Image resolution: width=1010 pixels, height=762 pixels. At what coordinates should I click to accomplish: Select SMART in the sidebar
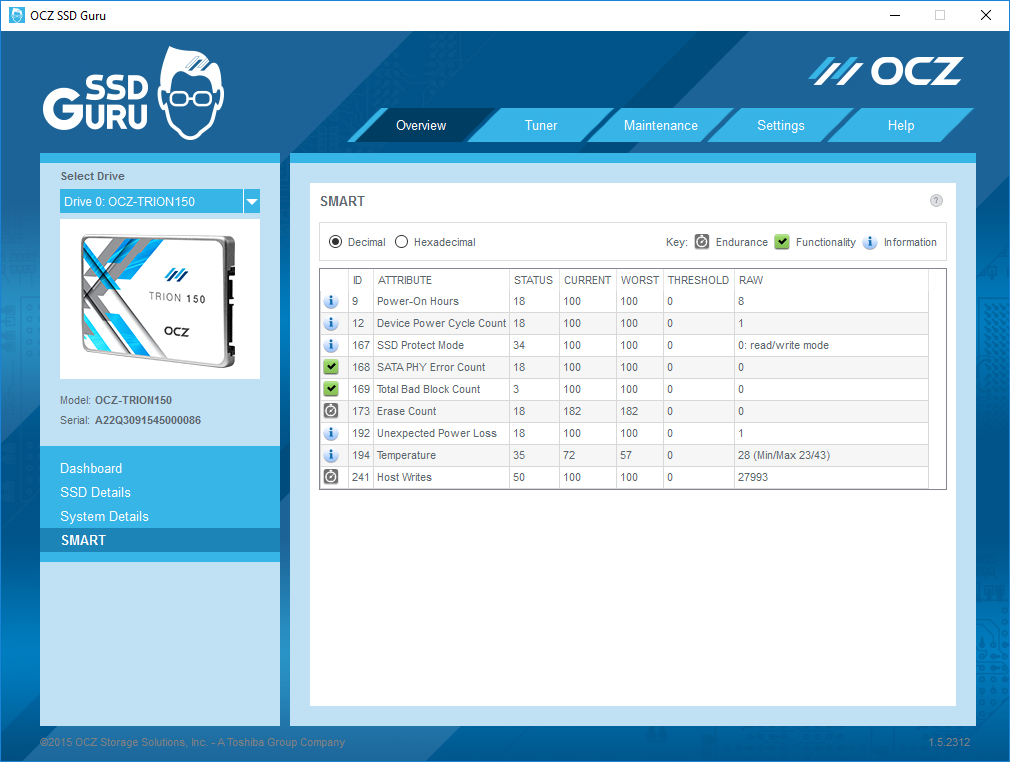coord(160,540)
